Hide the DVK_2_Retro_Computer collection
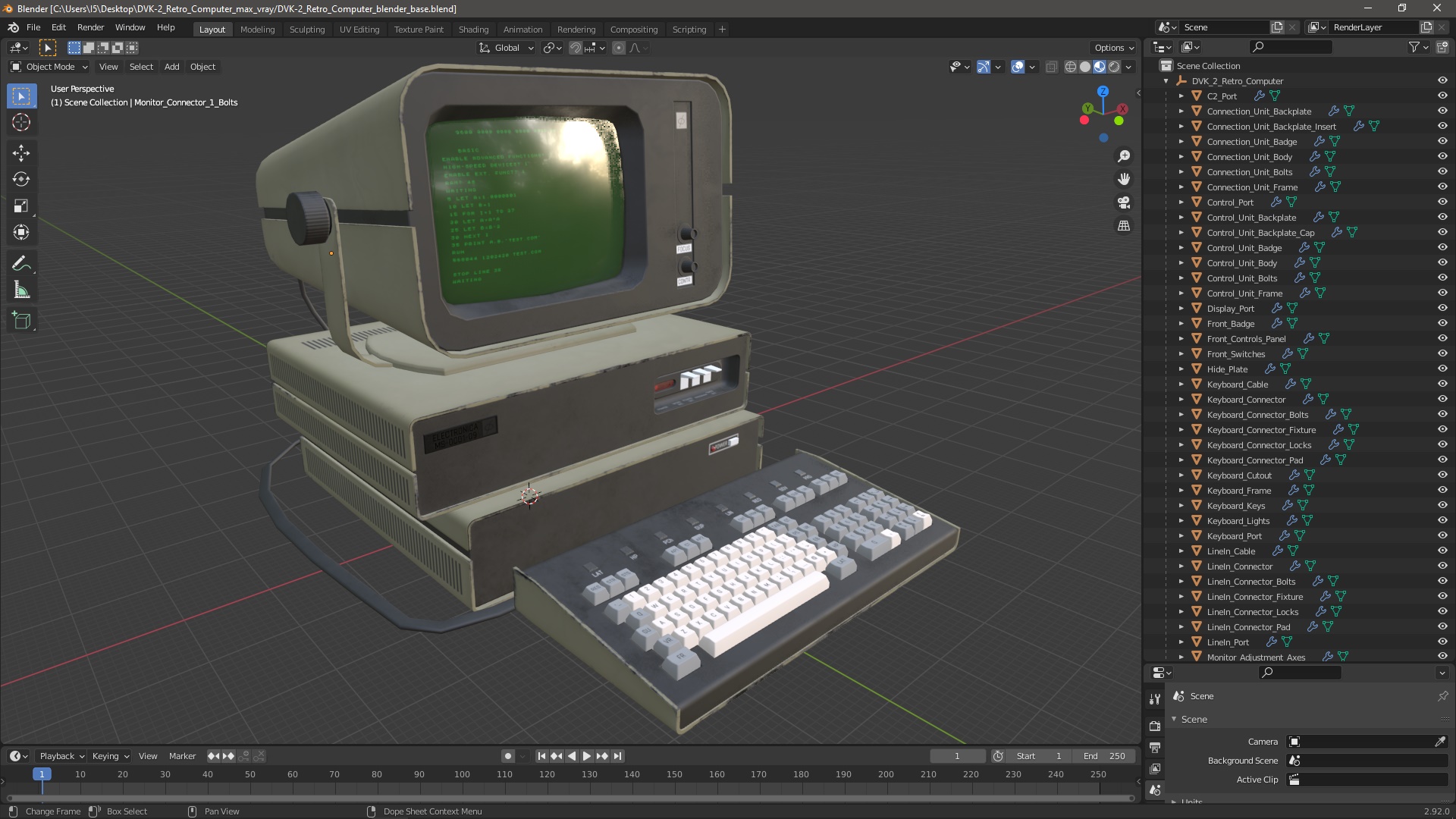This screenshot has height=819, width=1456. pos(1442,81)
